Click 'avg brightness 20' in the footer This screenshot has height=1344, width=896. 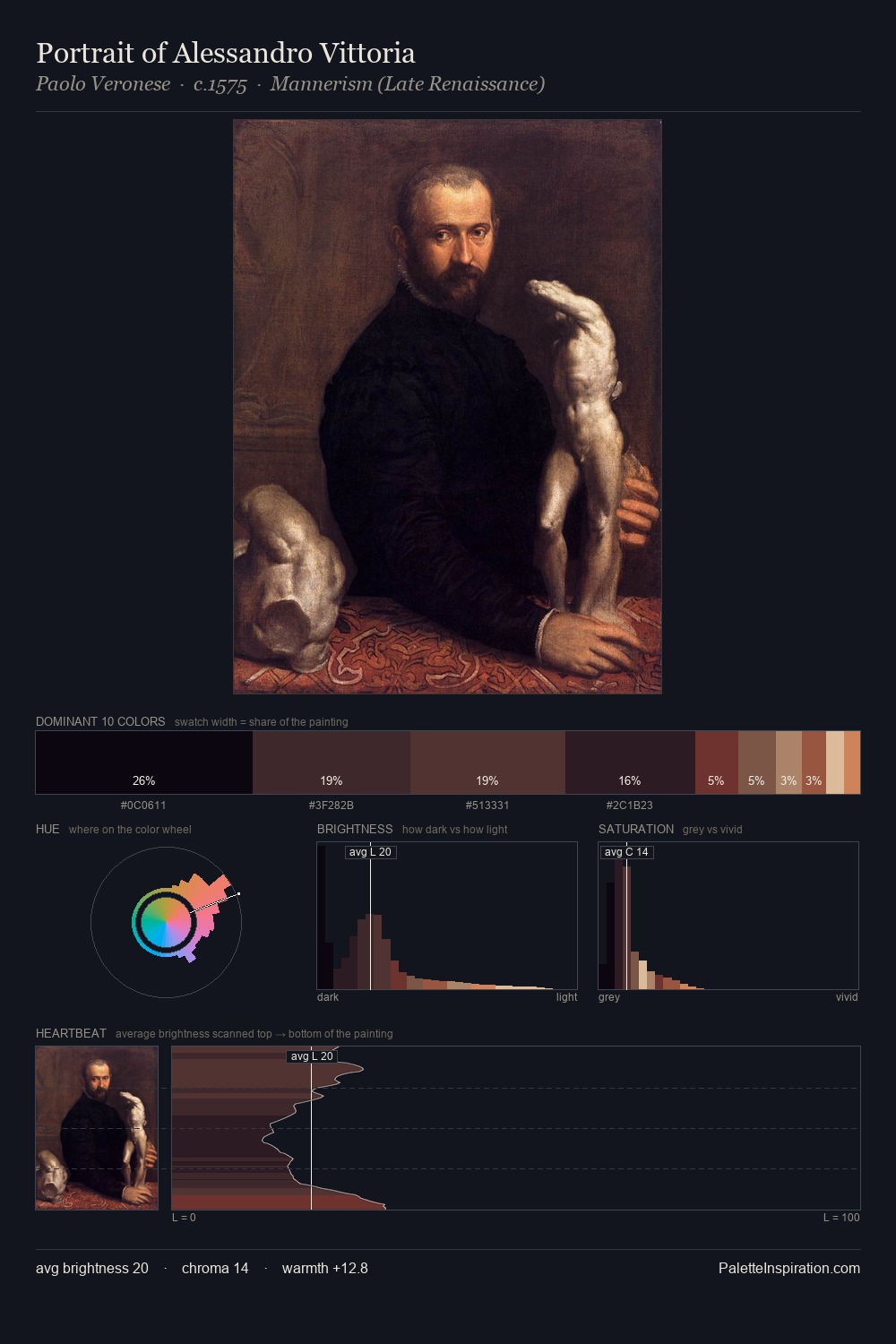[92, 1268]
